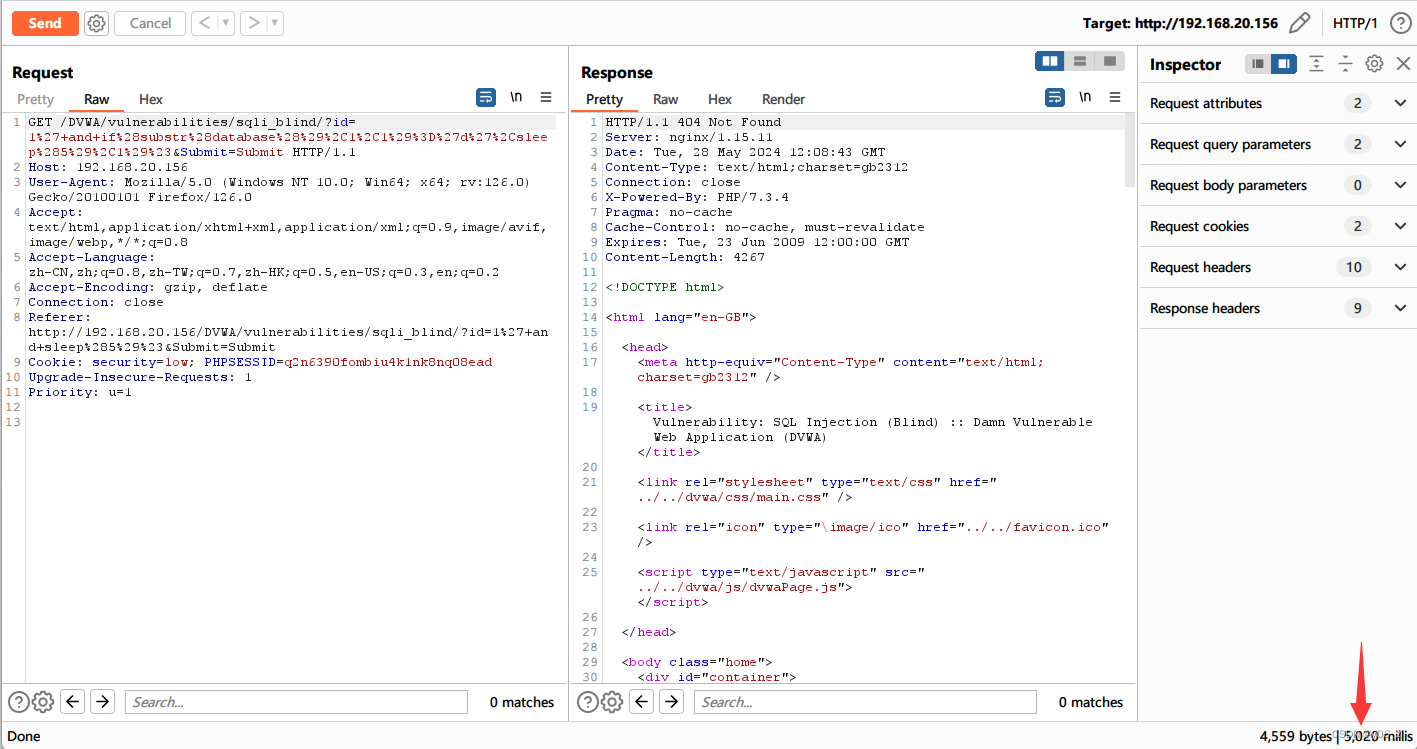Toggle word wrap icon in Response pane

[x=1055, y=97]
